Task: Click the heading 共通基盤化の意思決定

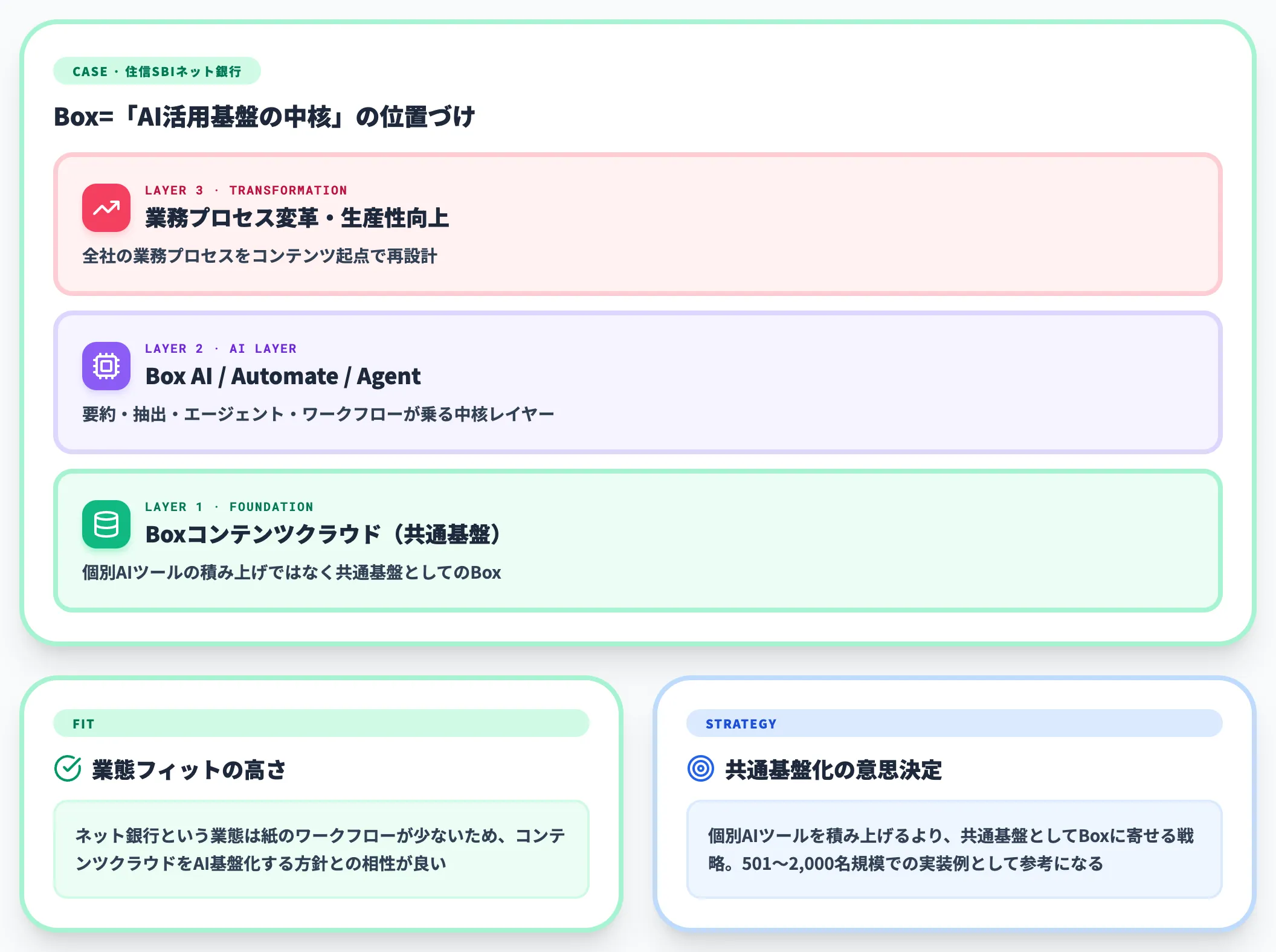Action: point(834,770)
